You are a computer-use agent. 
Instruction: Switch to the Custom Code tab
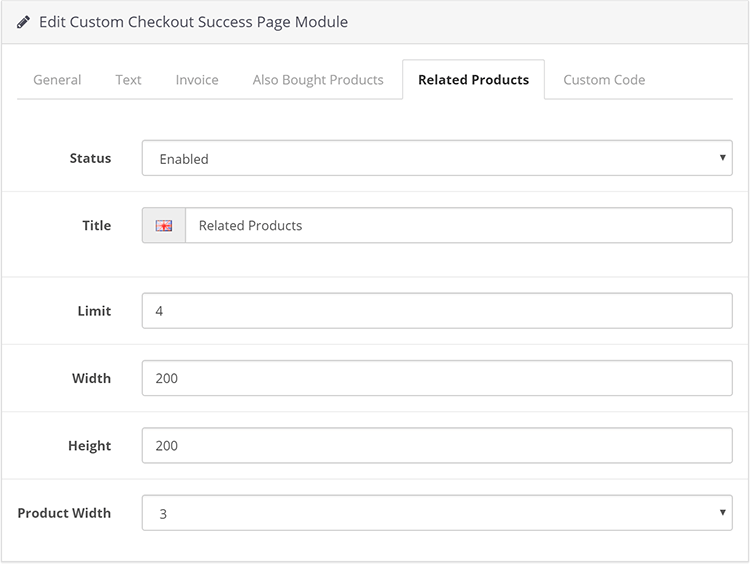pos(604,80)
